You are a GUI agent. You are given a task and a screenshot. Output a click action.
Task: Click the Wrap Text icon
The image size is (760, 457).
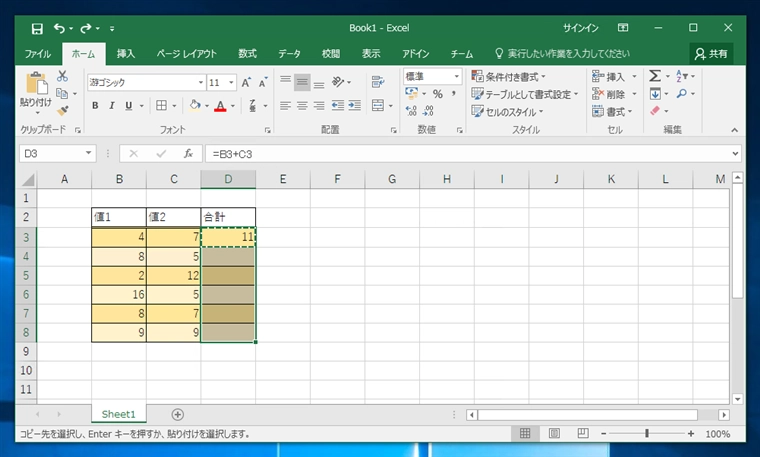coord(378,82)
